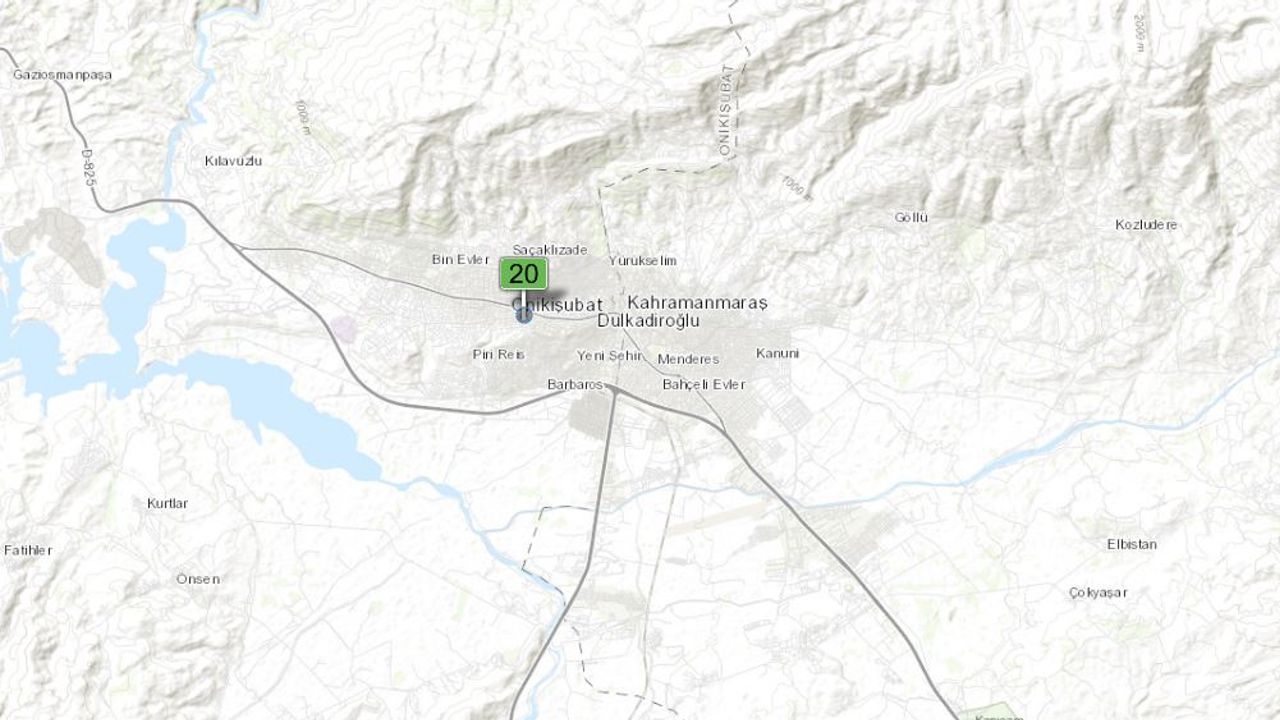
Task: Click the Saçaklızade neighborhood label
Action: (550, 249)
